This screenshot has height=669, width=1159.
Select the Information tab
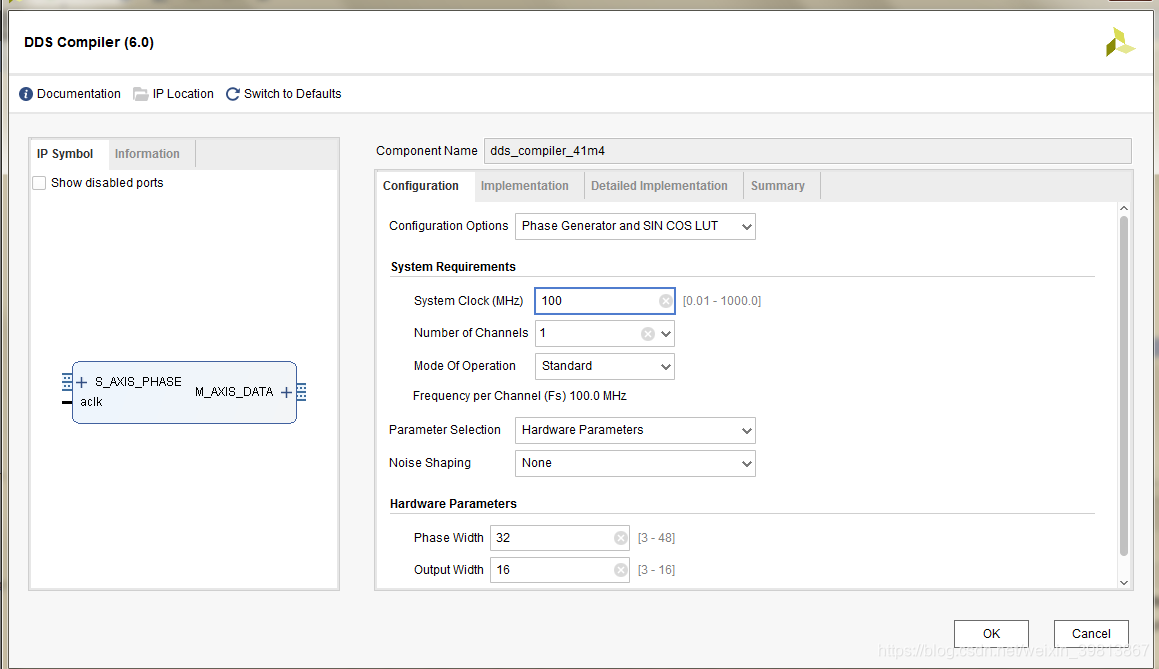(147, 154)
